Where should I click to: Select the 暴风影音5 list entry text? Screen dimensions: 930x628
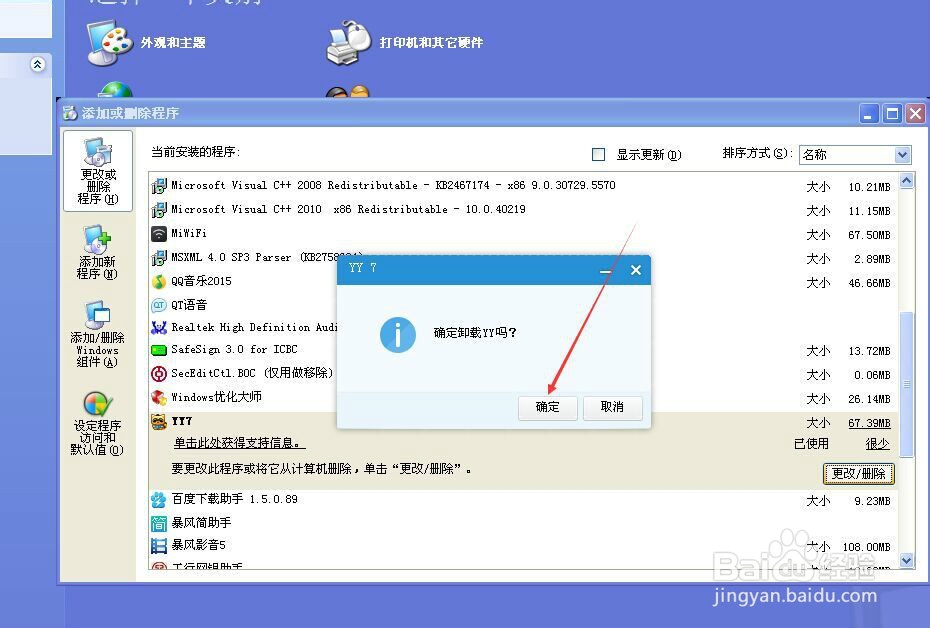(198, 545)
